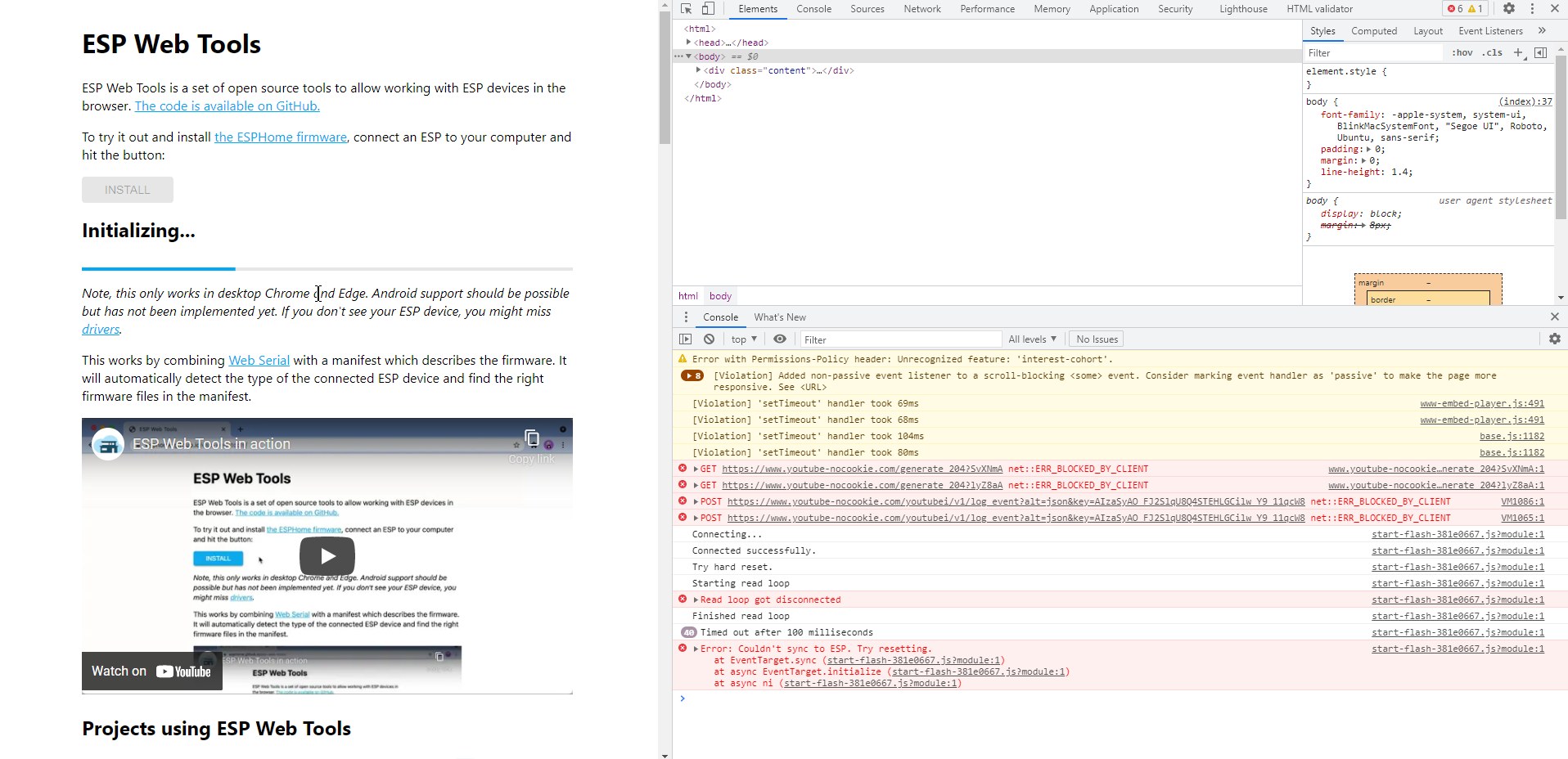
Task: Switch to the Network panel tab
Action: click(x=921, y=8)
